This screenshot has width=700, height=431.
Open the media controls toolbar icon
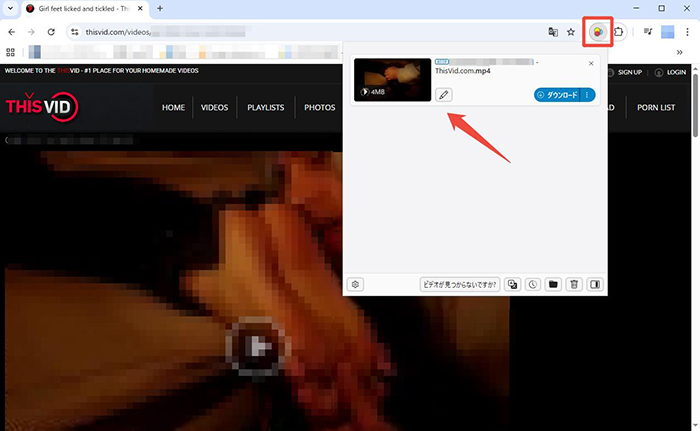pyautogui.click(x=648, y=32)
